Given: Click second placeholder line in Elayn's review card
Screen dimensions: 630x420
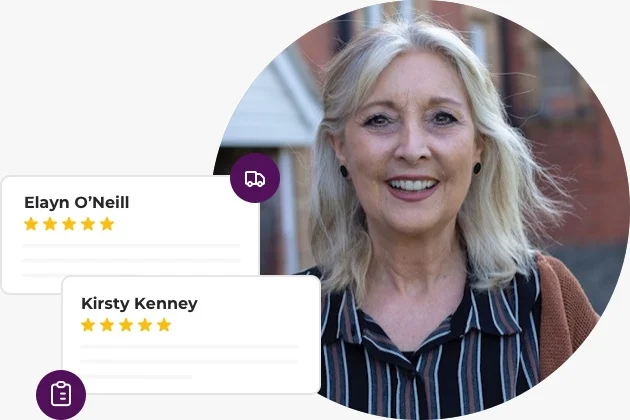Looking at the screenshot, I should pos(132,260).
